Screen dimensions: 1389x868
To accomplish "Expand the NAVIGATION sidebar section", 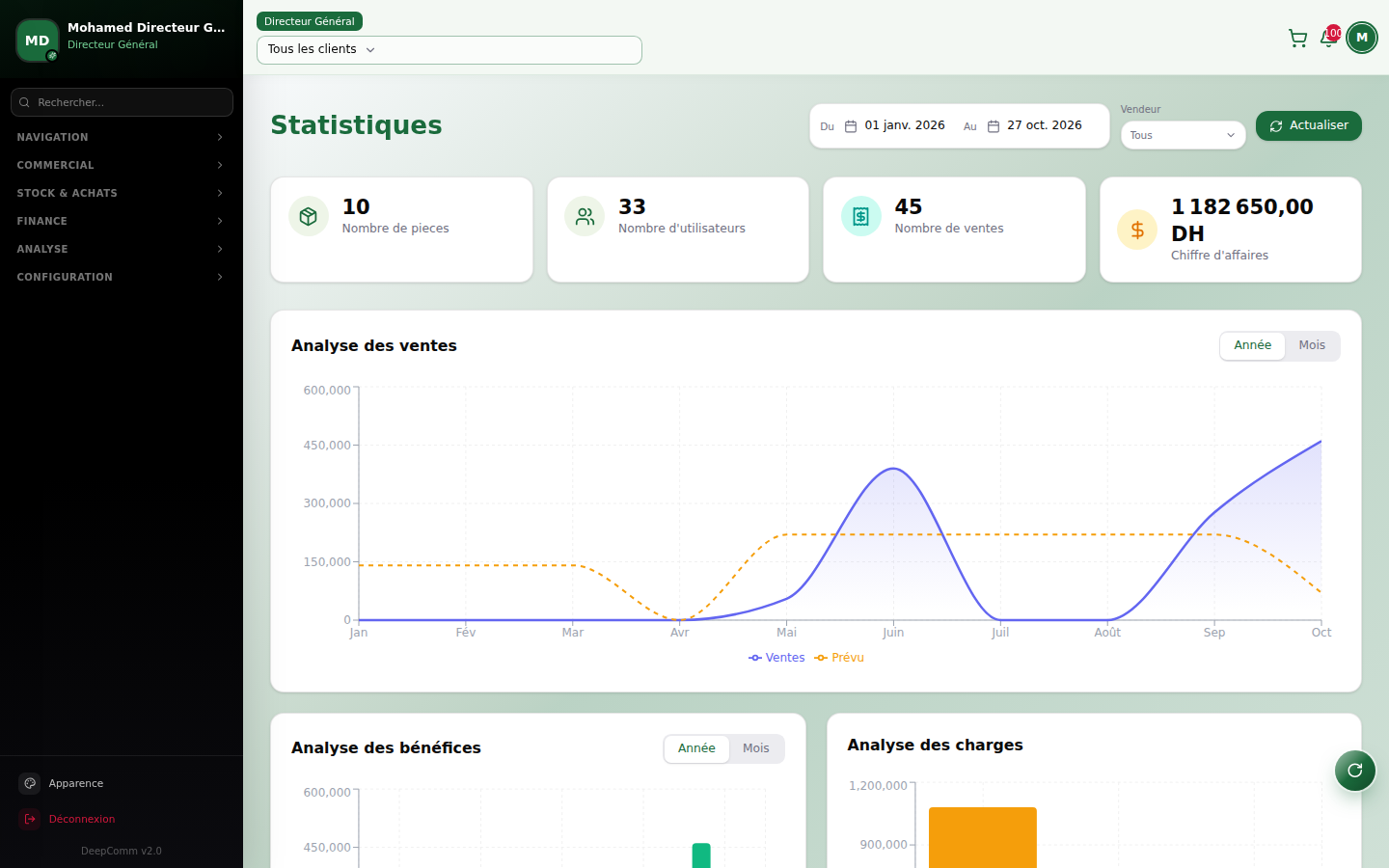I will pyautogui.click(x=122, y=137).
